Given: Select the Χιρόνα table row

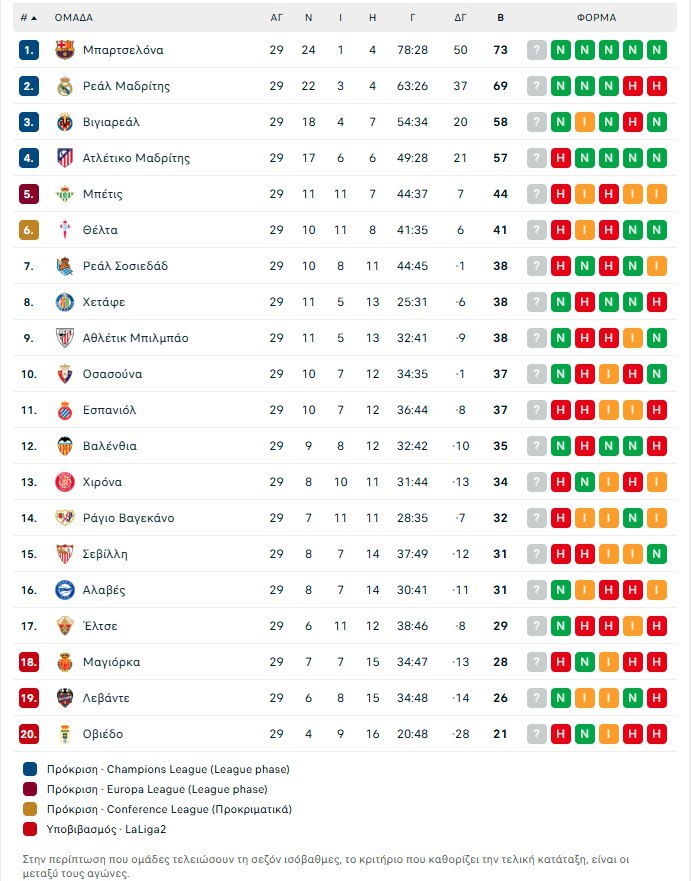Looking at the screenshot, I should [x=300, y=482].
